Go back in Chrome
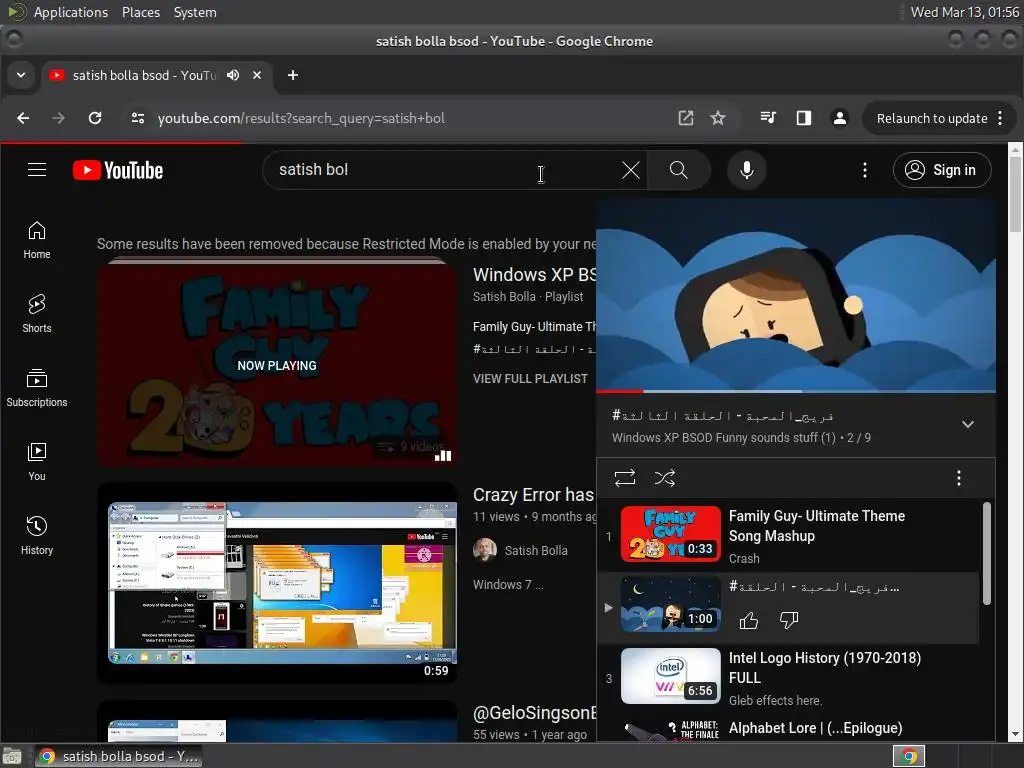The width and height of the screenshot is (1024, 768). click(23, 118)
